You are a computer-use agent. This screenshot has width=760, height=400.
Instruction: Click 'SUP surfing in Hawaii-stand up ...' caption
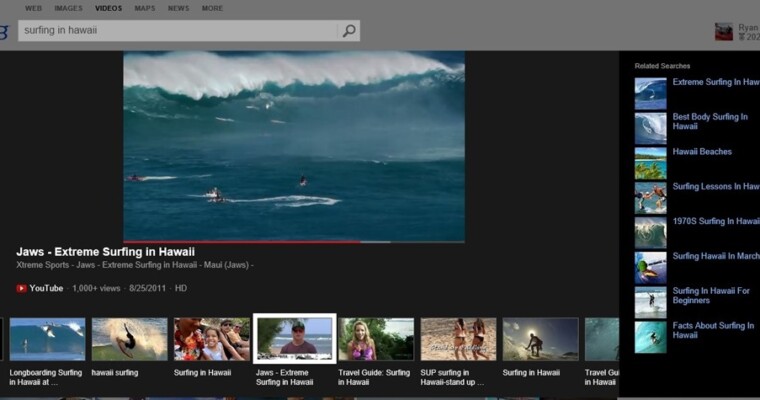click(x=452, y=377)
